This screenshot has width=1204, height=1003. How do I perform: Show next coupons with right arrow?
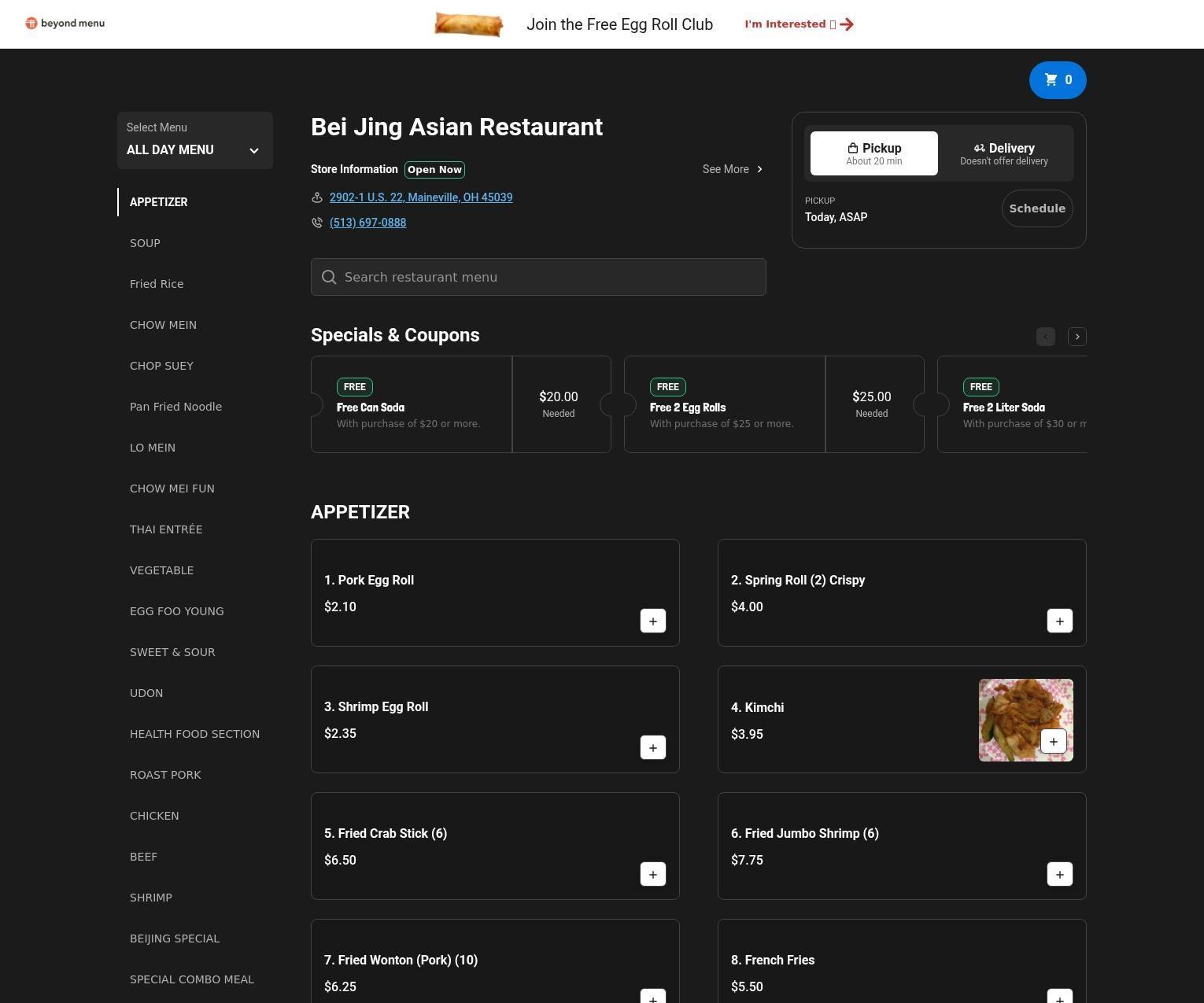1077,337
